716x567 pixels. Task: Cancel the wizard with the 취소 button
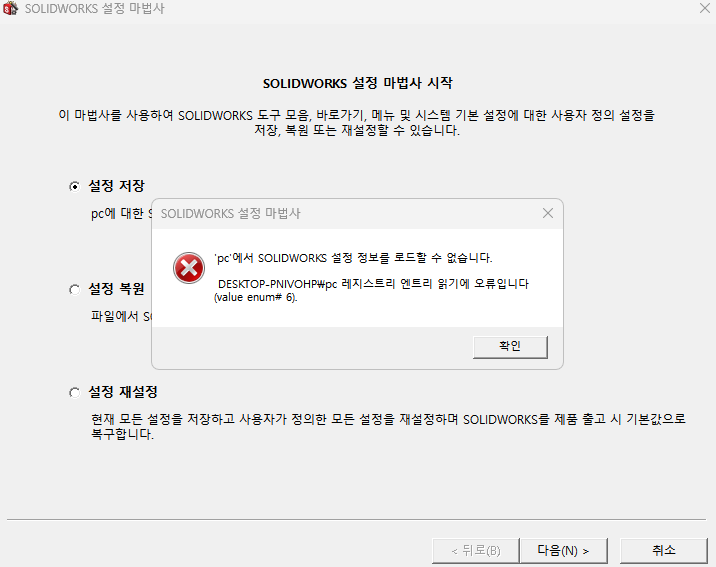pyautogui.click(x=663, y=551)
